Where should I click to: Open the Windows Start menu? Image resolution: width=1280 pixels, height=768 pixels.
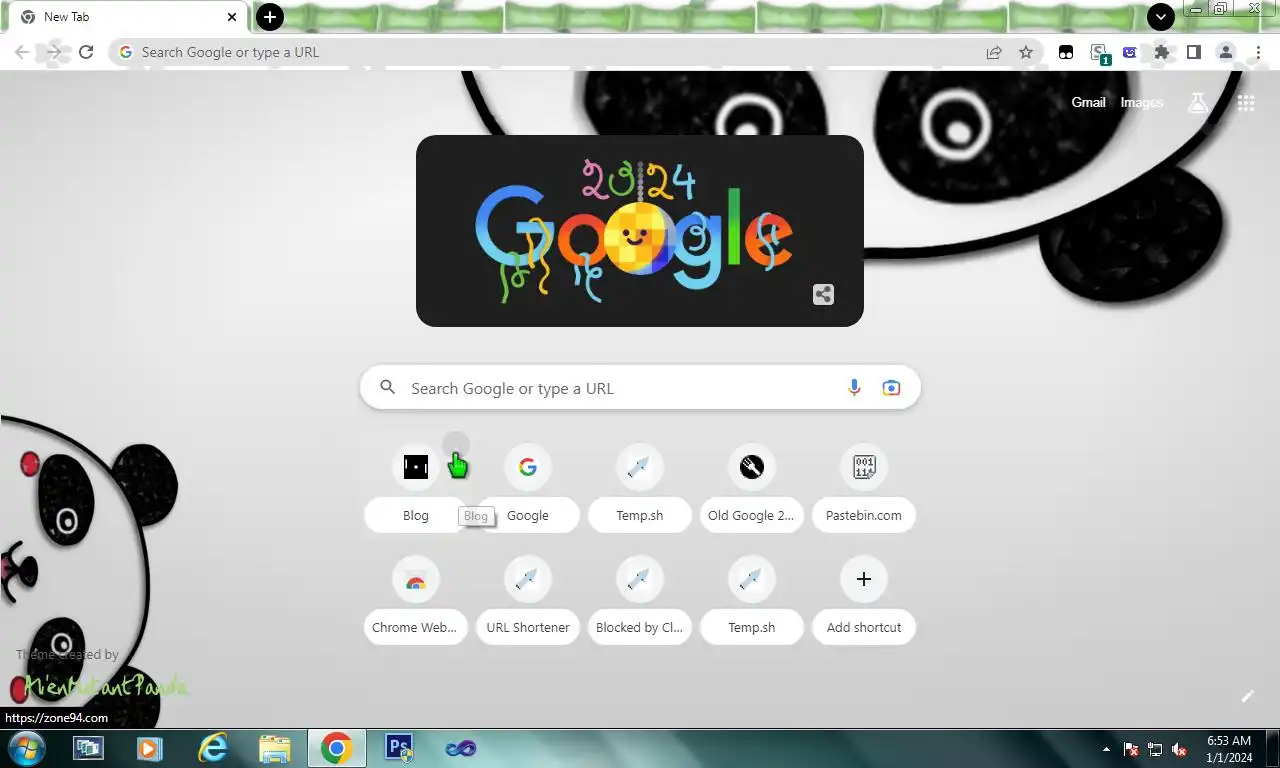(26, 748)
